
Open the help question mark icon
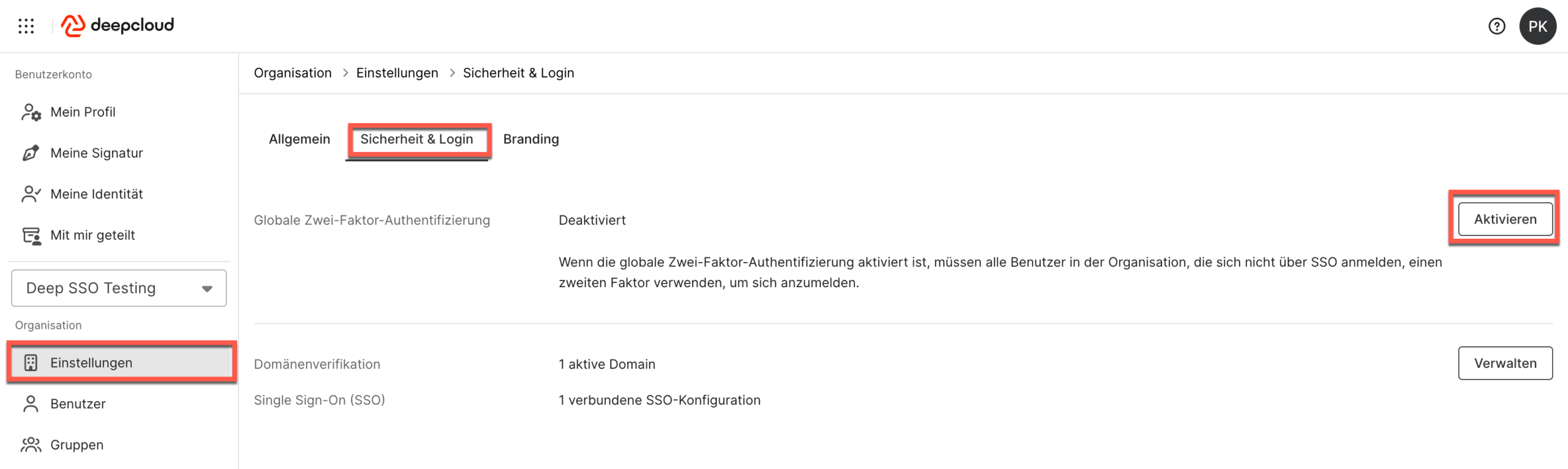tap(1496, 26)
